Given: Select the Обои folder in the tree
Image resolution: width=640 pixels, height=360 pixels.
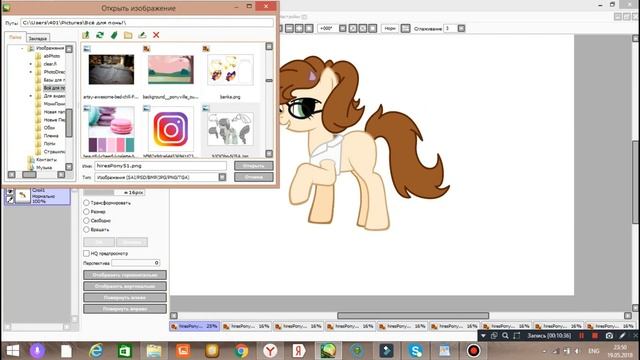Looking at the screenshot, I should pos(49,128).
